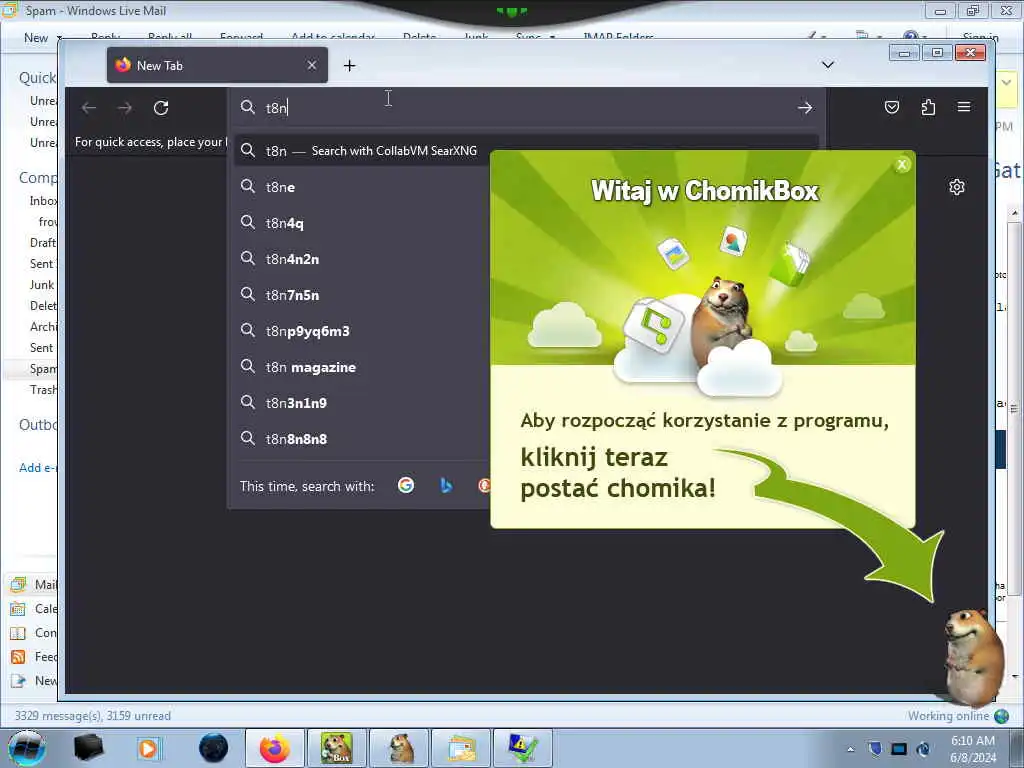Close the New Tab tab
Screen dimensions: 1024x768
312,65
